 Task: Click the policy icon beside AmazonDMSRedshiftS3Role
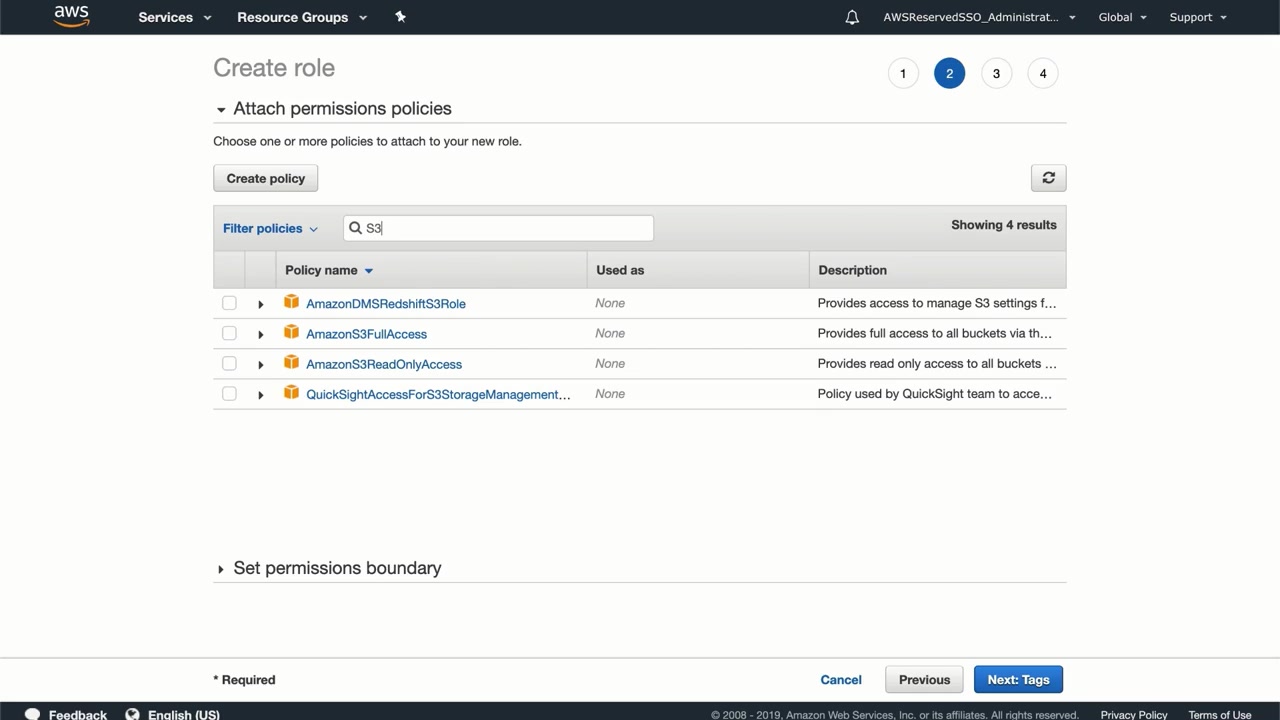click(x=291, y=302)
